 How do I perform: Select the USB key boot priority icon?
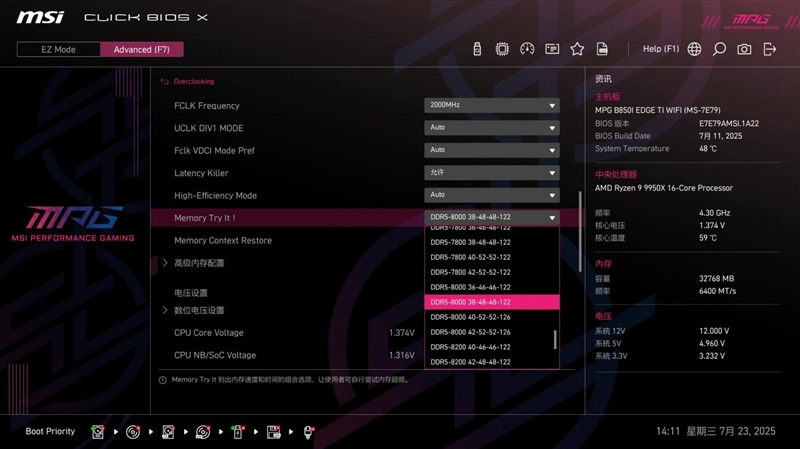(x=238, y=432)
